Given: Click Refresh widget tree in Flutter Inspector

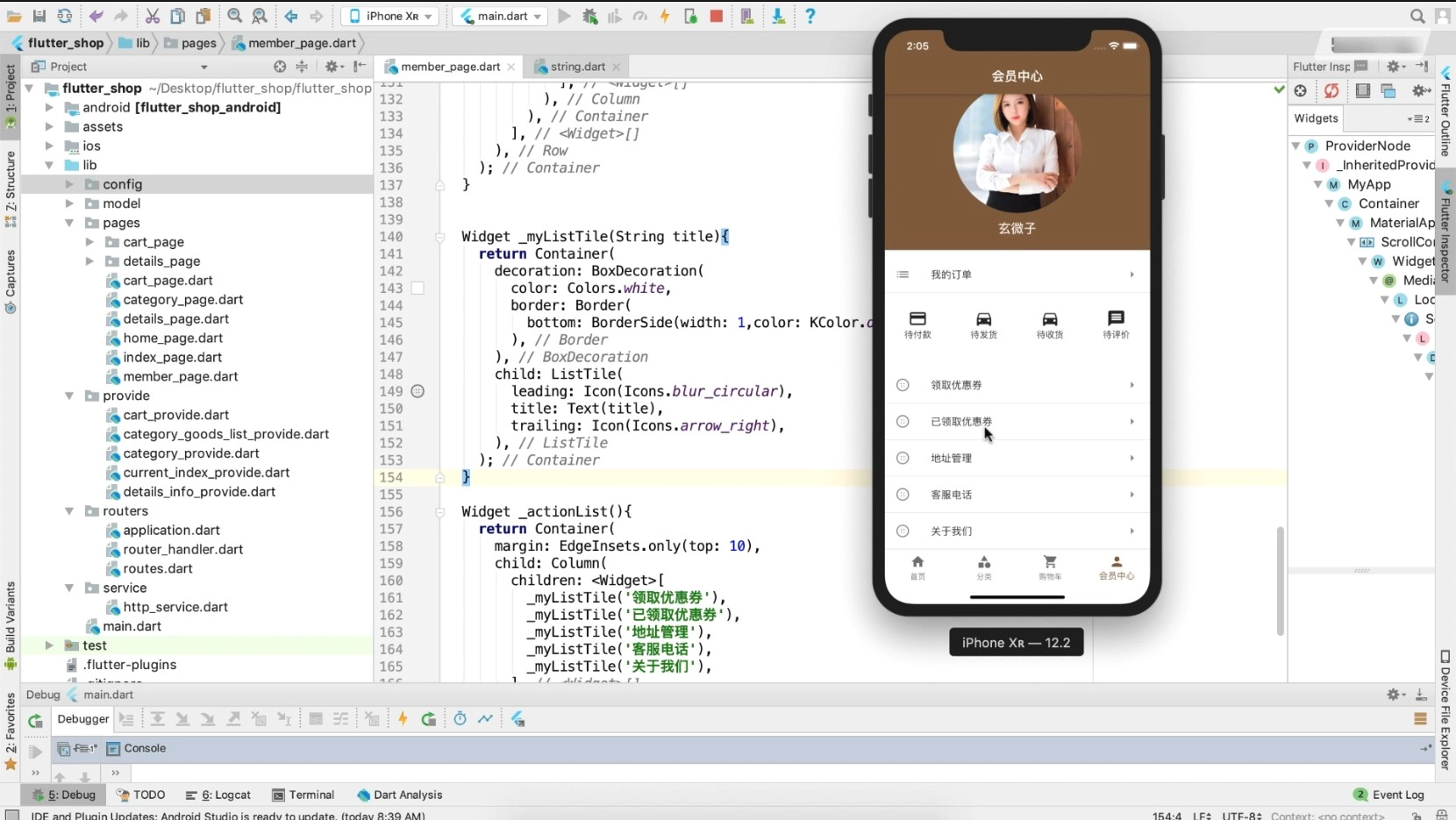Looking at the screenshot, I should pos(1331,91).
